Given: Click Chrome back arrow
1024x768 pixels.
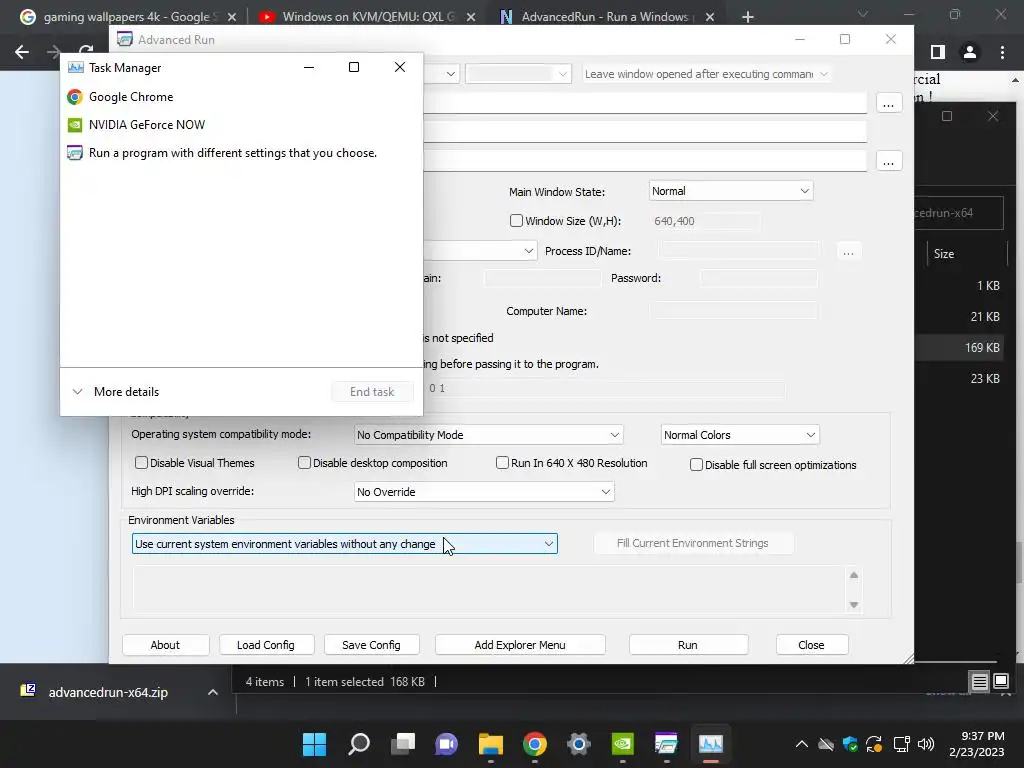Looking at the screenshot, I should [x=22, y=52].
